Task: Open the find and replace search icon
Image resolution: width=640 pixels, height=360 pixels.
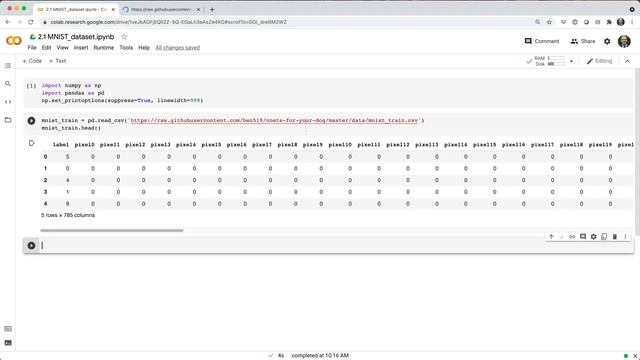Action: pos(8,84)
